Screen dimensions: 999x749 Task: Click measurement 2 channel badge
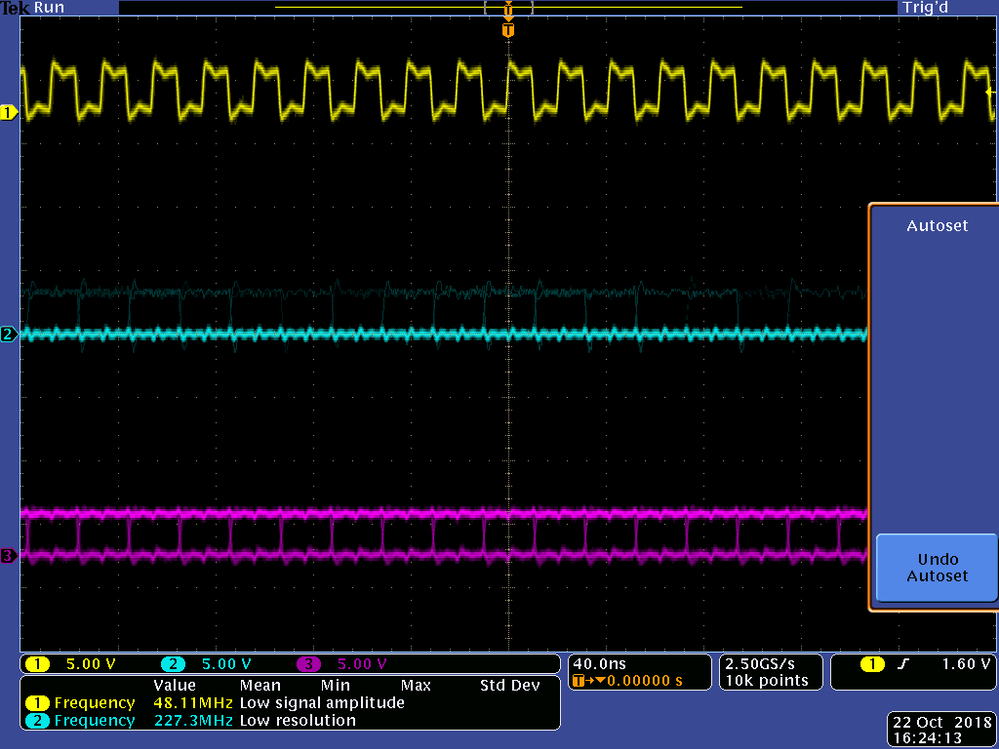pyautogui.click(x=37, y=721)
